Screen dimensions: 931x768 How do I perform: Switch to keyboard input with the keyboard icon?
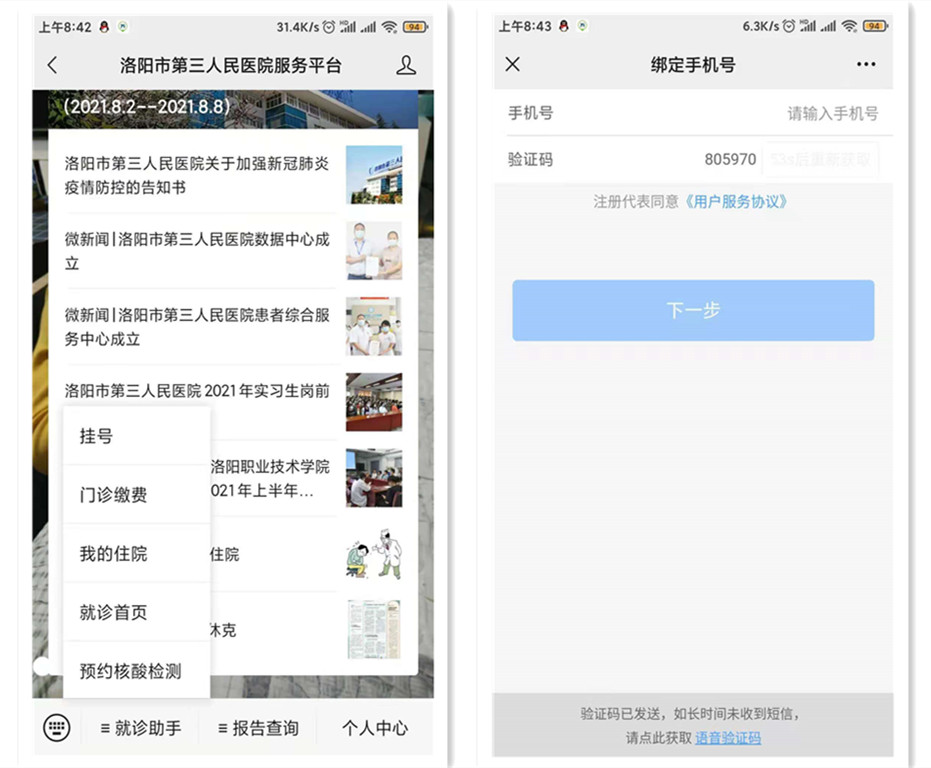[57, 727]
